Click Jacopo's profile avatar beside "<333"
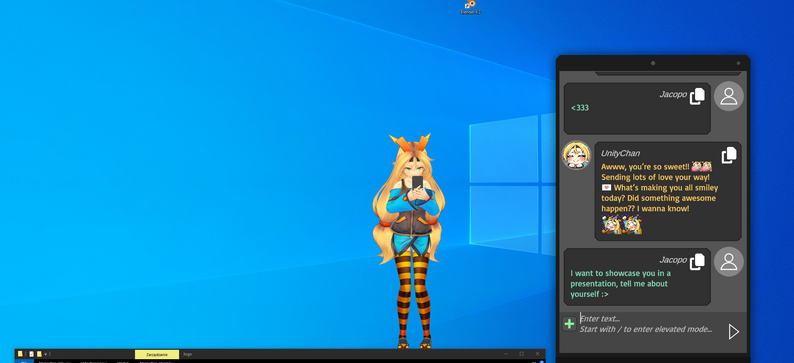The image size is (794, 363). pyautogui.click(x=729, y=96)
